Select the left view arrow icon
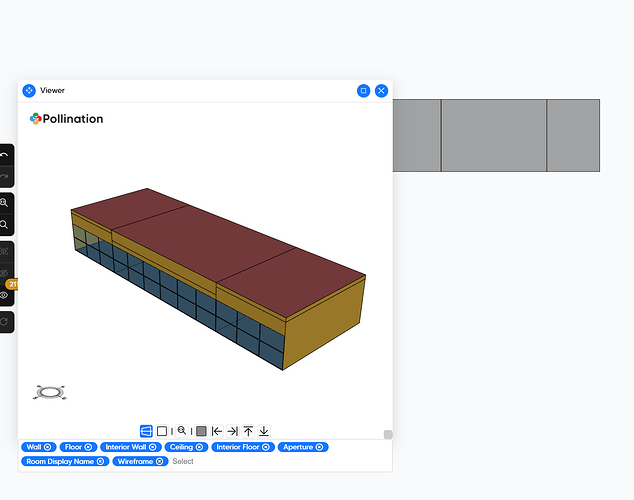 (216, 431)
